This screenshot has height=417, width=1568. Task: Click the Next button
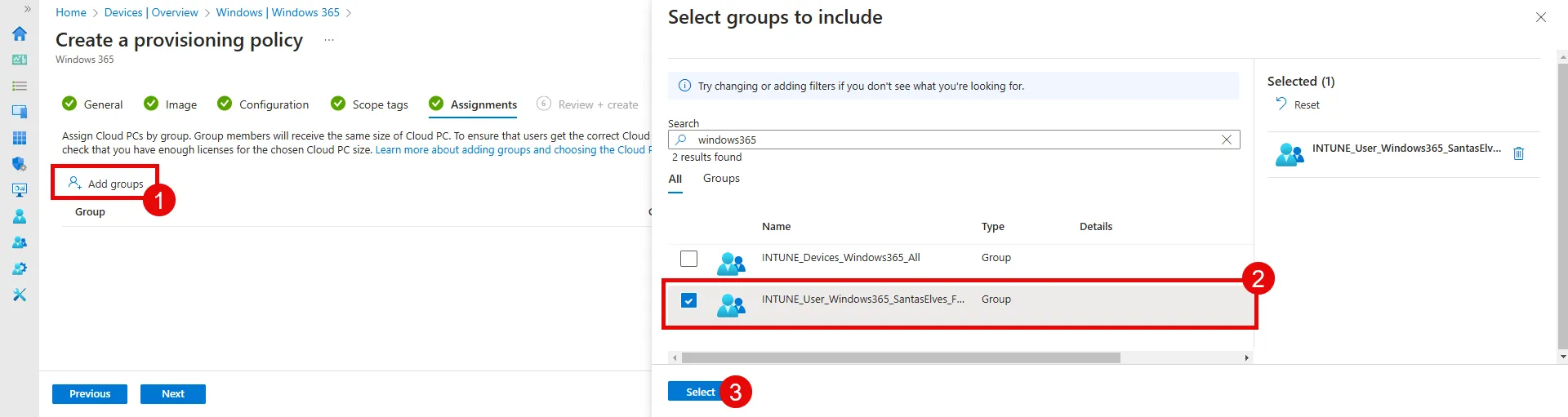[x=173, y=394]
